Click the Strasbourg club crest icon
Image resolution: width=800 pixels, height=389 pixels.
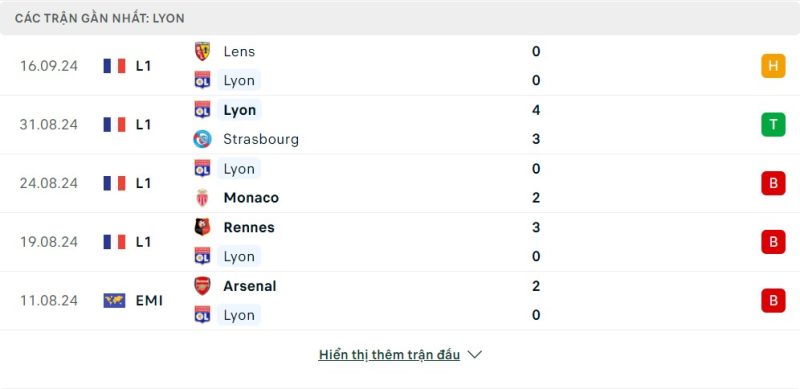203,139
